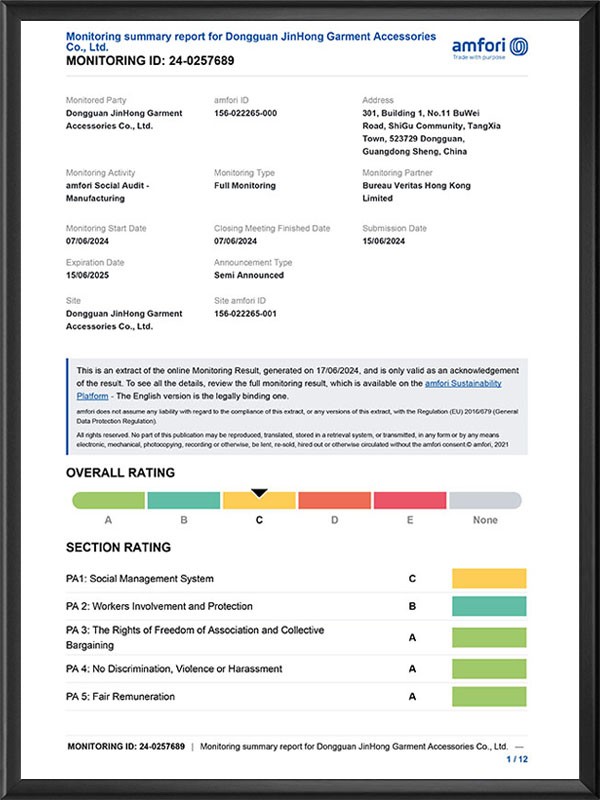
Task: Click the Expiration Date 15/06/2025
Action: tap(87, 276)
